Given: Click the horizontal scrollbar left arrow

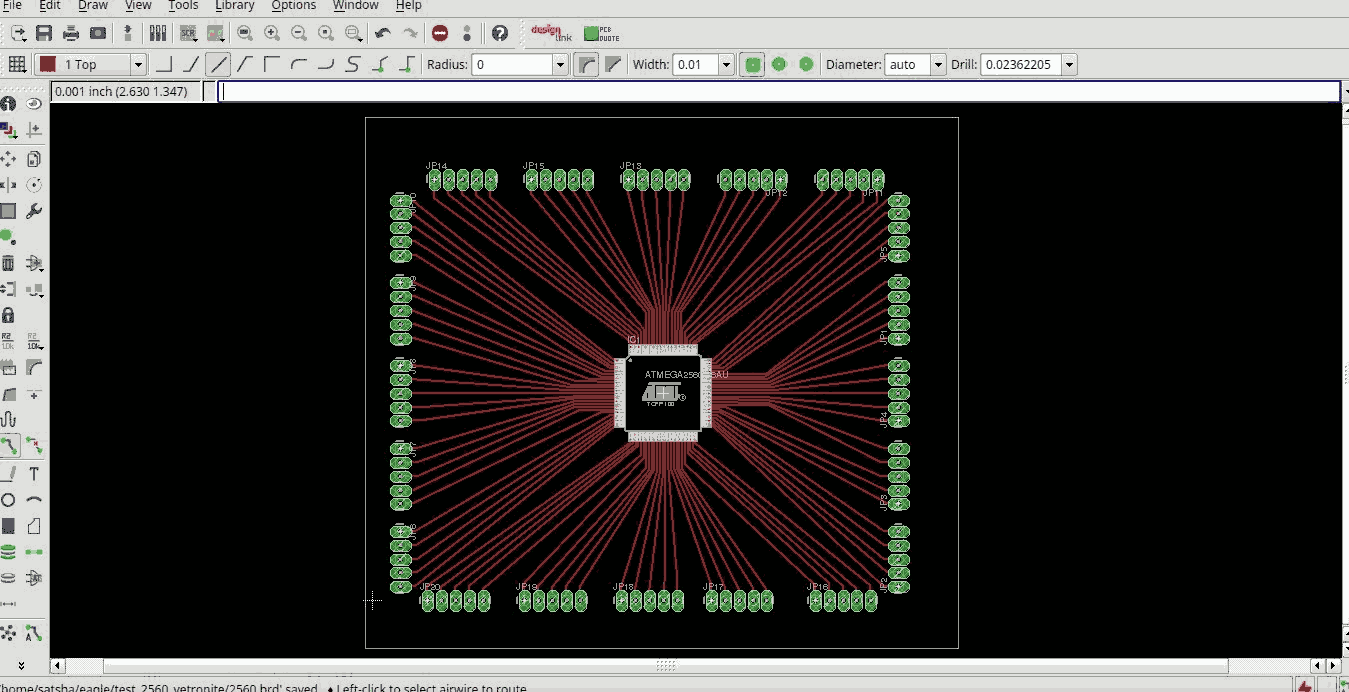Looking at the screenshot, I should (57, 665).
